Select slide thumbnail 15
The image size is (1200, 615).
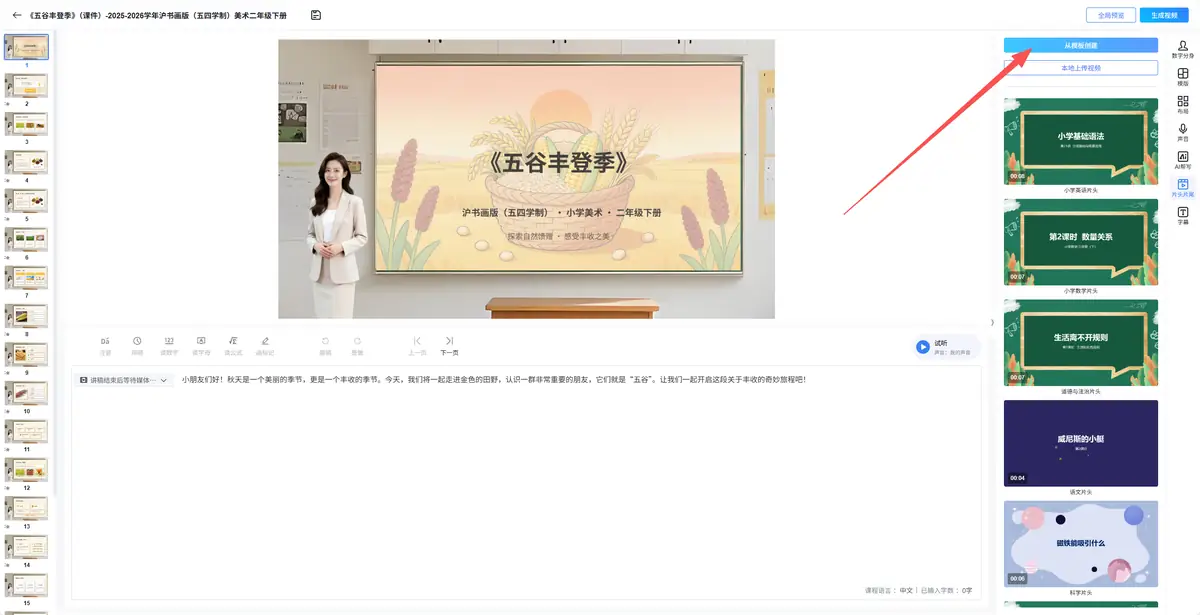pos(26,585)
